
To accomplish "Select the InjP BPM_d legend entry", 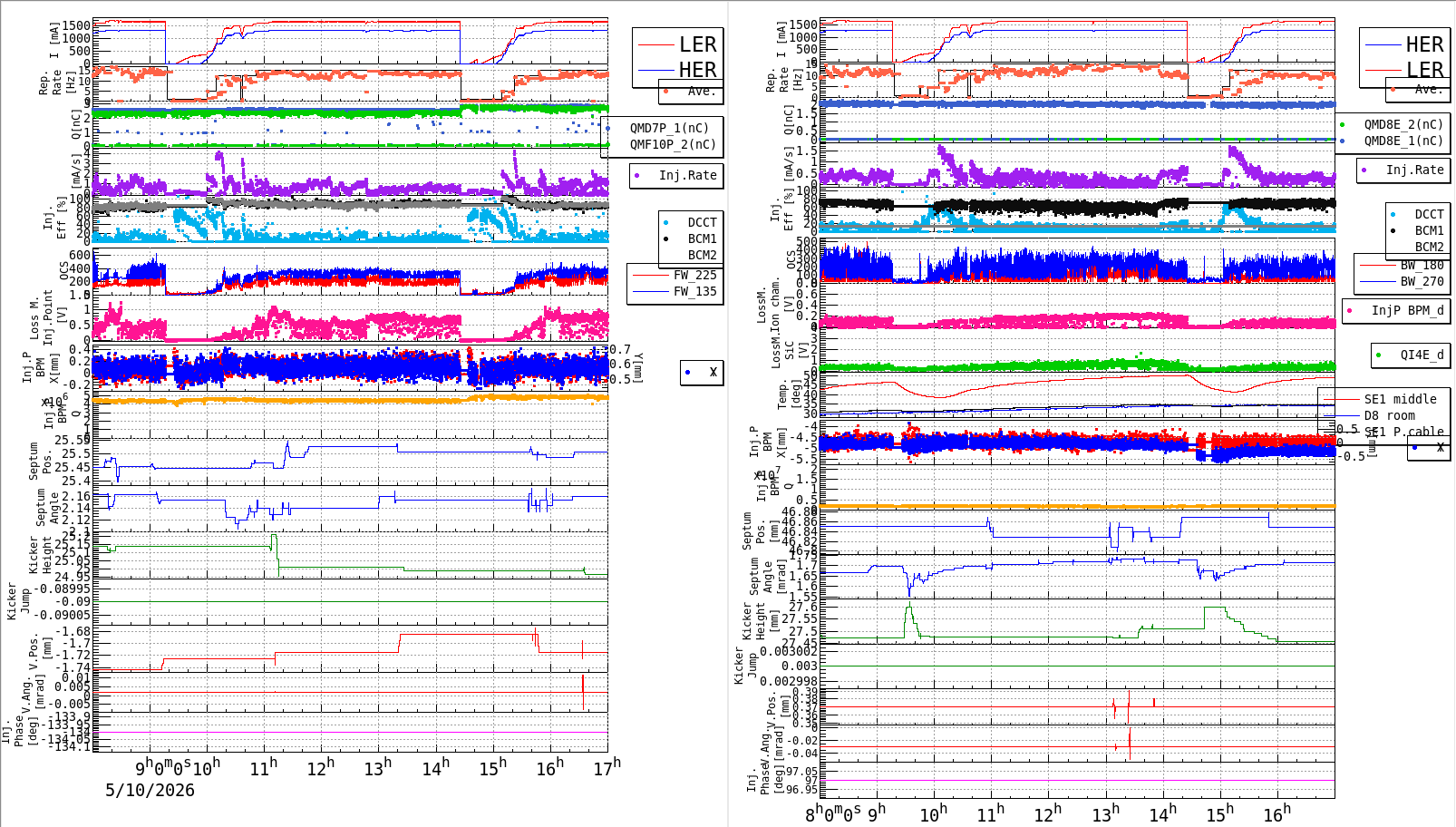I will [x=1407, y=310].
